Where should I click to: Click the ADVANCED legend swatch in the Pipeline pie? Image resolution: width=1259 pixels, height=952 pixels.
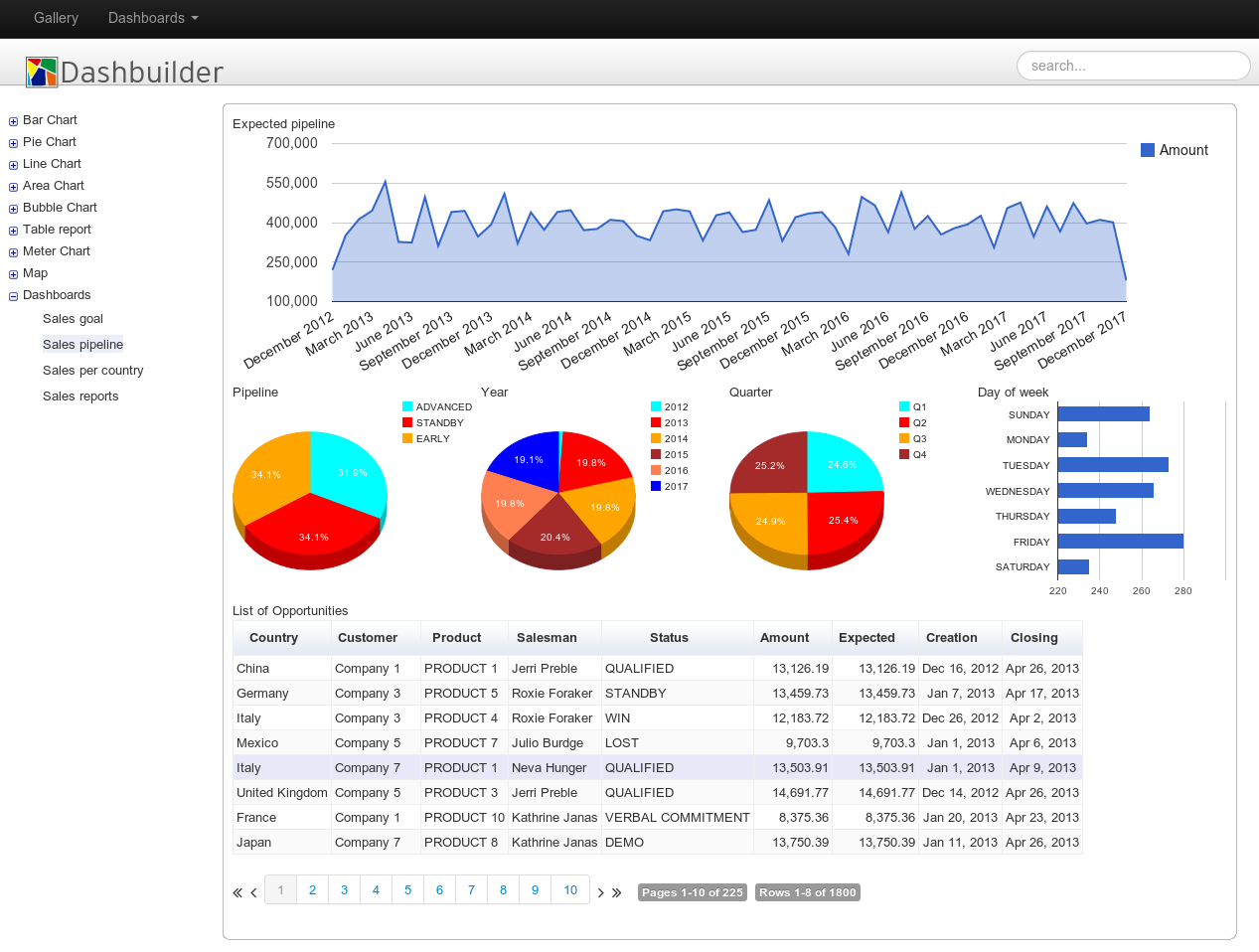407,406
